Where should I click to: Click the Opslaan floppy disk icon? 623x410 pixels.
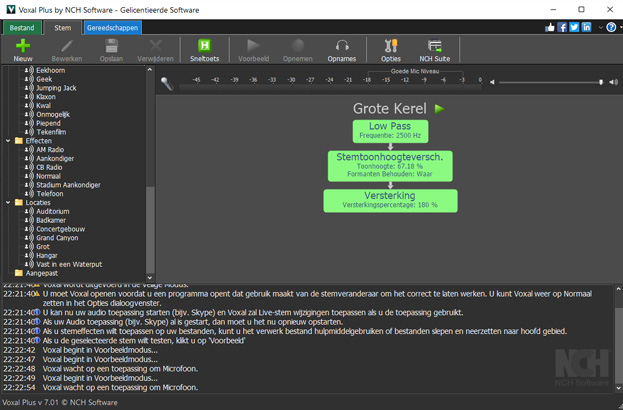111,46
